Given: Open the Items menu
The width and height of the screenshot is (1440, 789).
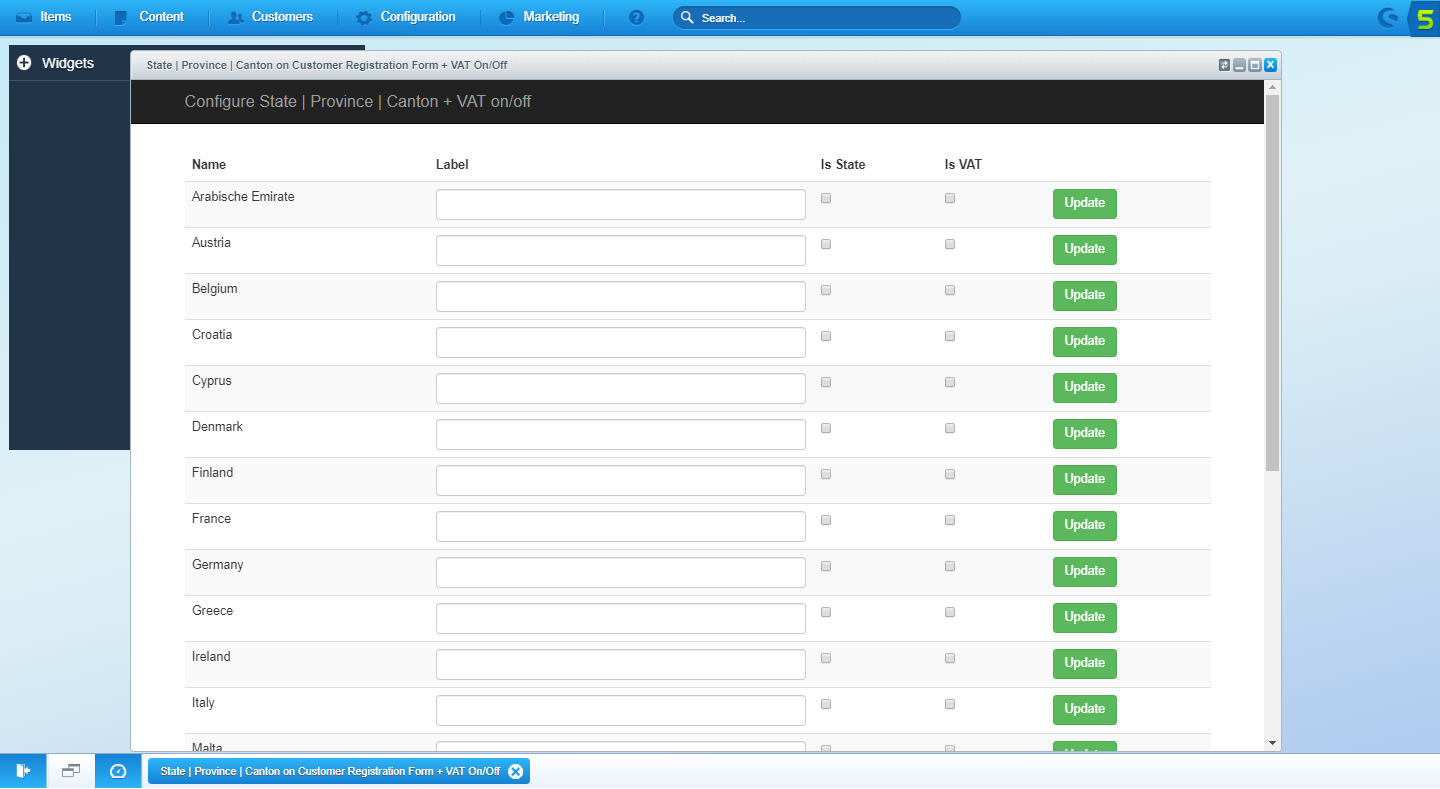Looking at the screenshot, I should (x=44, y=17).
